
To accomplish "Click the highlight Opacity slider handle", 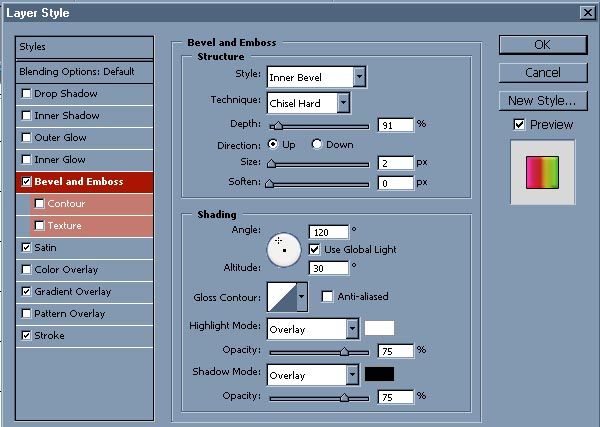I will pyautogui.click(x=344, y=352).
